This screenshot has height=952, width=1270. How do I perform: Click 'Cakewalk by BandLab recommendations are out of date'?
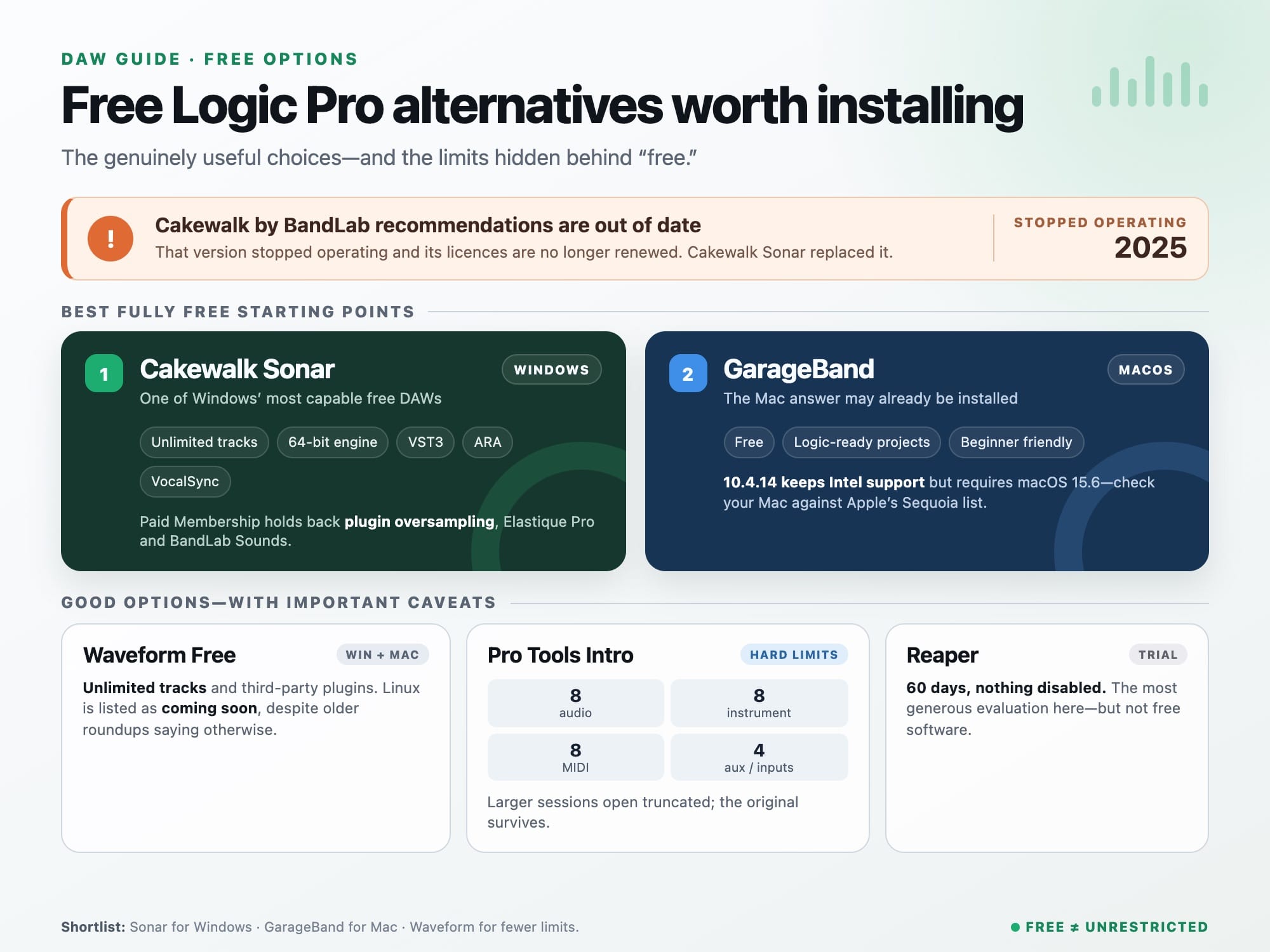click(428, 225)
